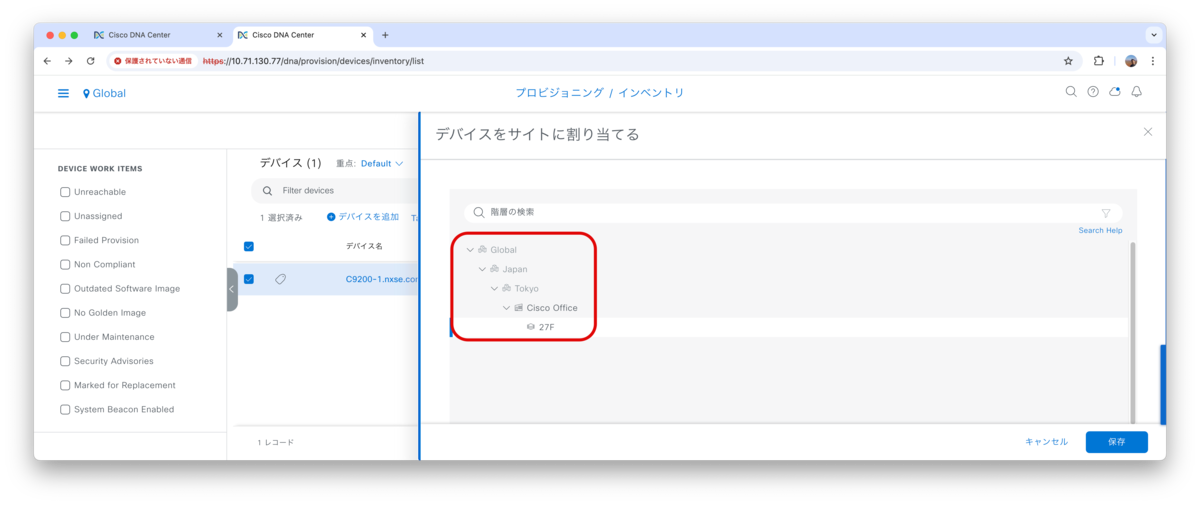Select the Cisco Office building node
Viewport: 1200px width, 505px height.
(x=551, y=308)
